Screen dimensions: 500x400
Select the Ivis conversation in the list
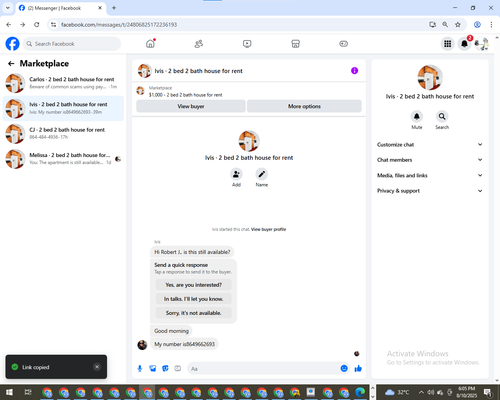(63, 108)
